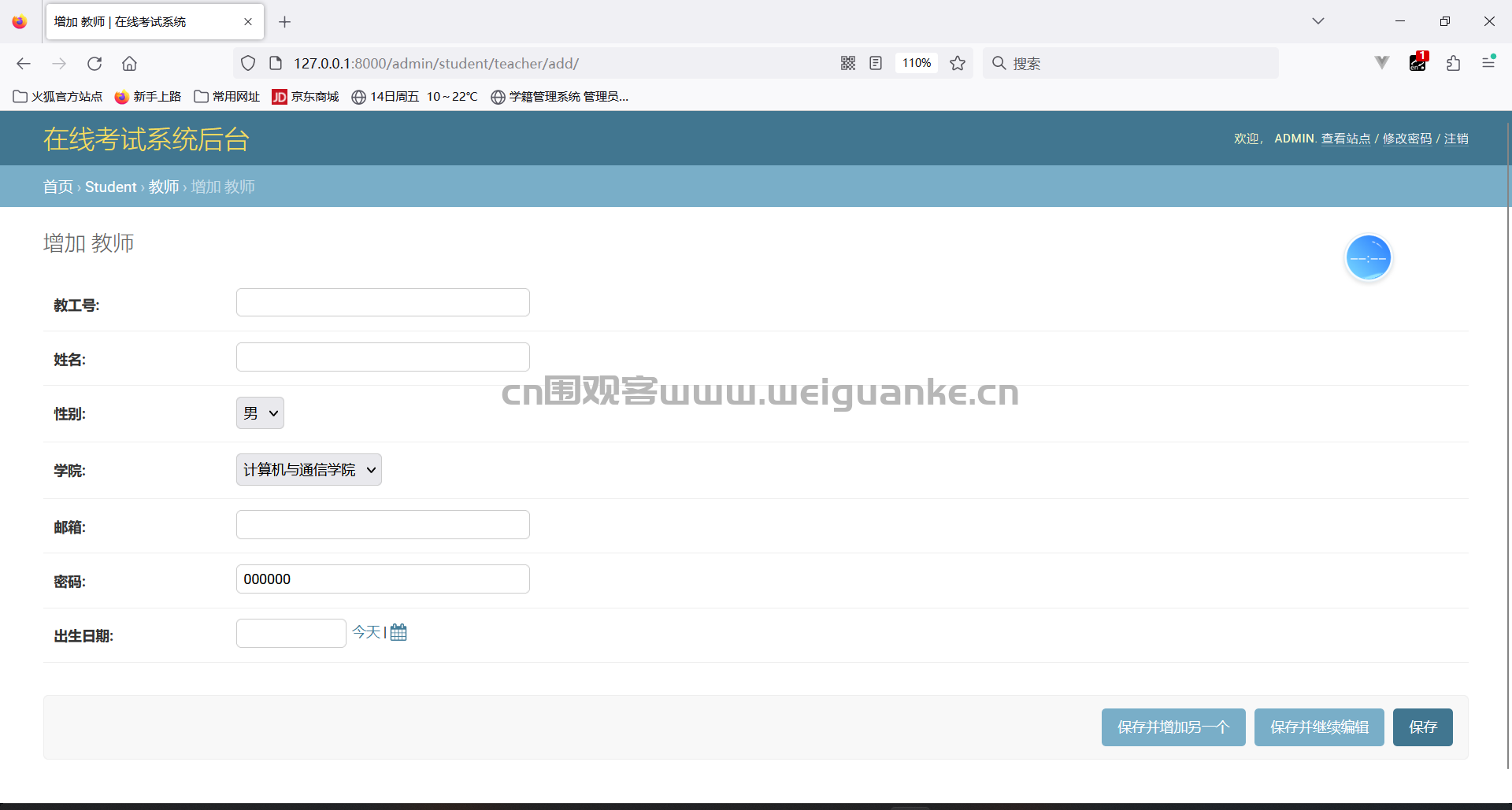This screenshot has height=810, width=1512.
Task: Focus the 教工号 input field
Action: coord(383,302)
